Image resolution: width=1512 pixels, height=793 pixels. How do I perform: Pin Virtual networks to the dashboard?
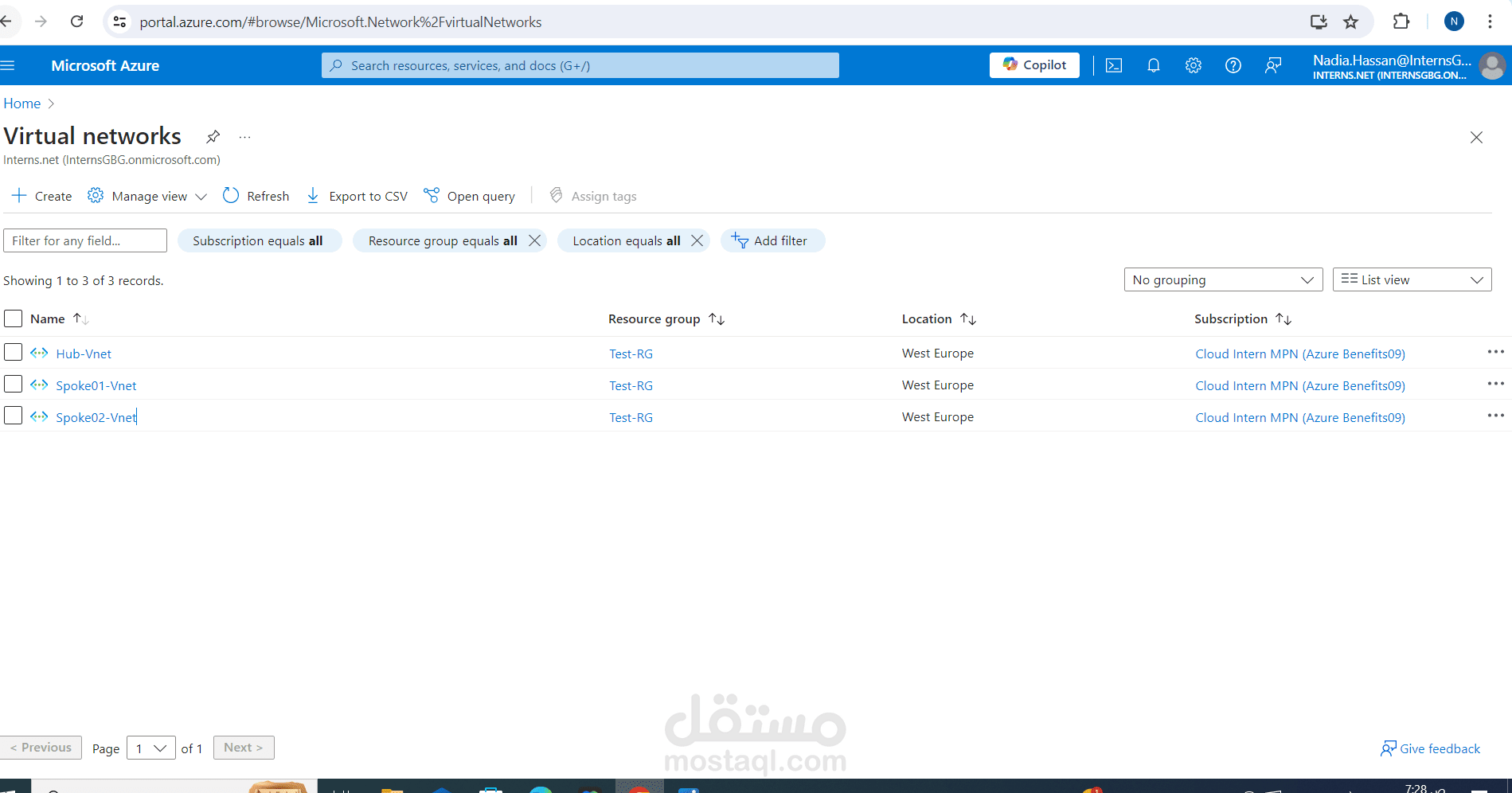click(x=213, y=136)
